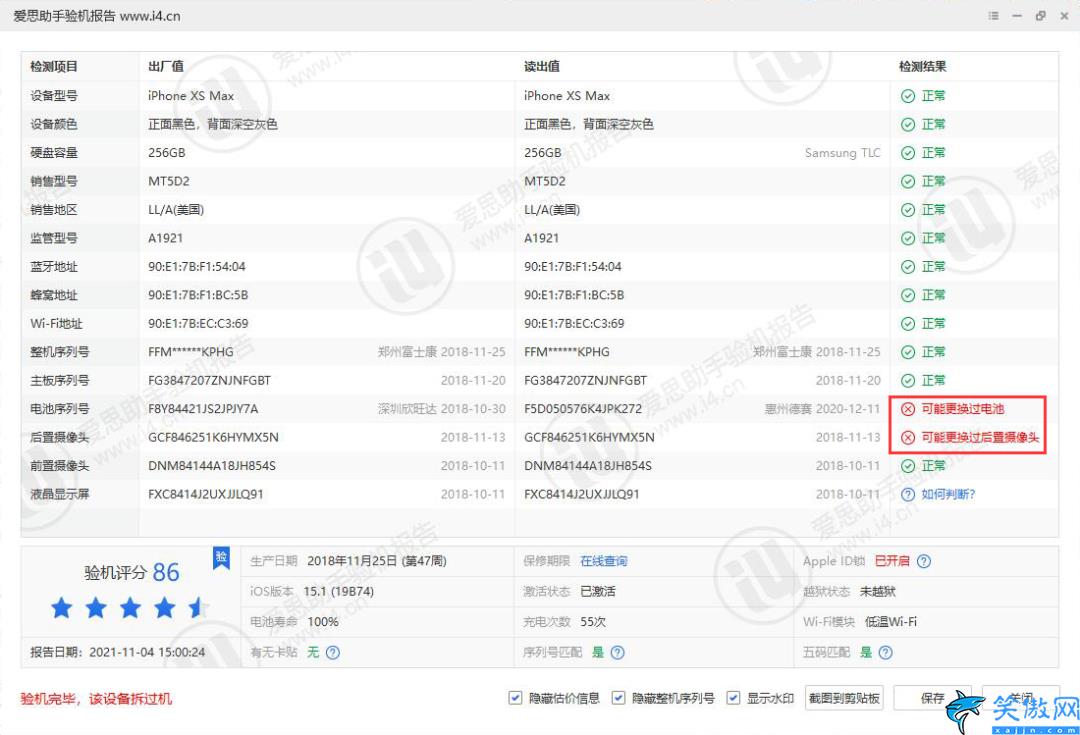The height and width of the screenshot is (735, 1080).
Task: Click the help icon next to Apple ID锁
Action: coord(924,561)
